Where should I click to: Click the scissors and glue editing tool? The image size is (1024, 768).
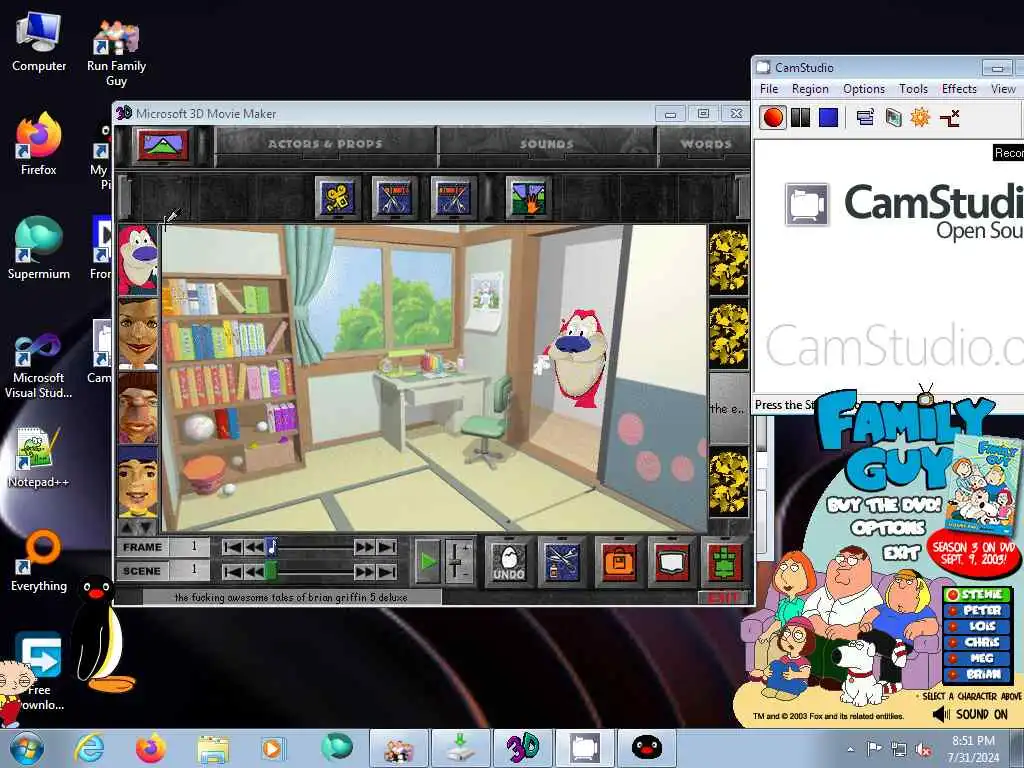562,562
